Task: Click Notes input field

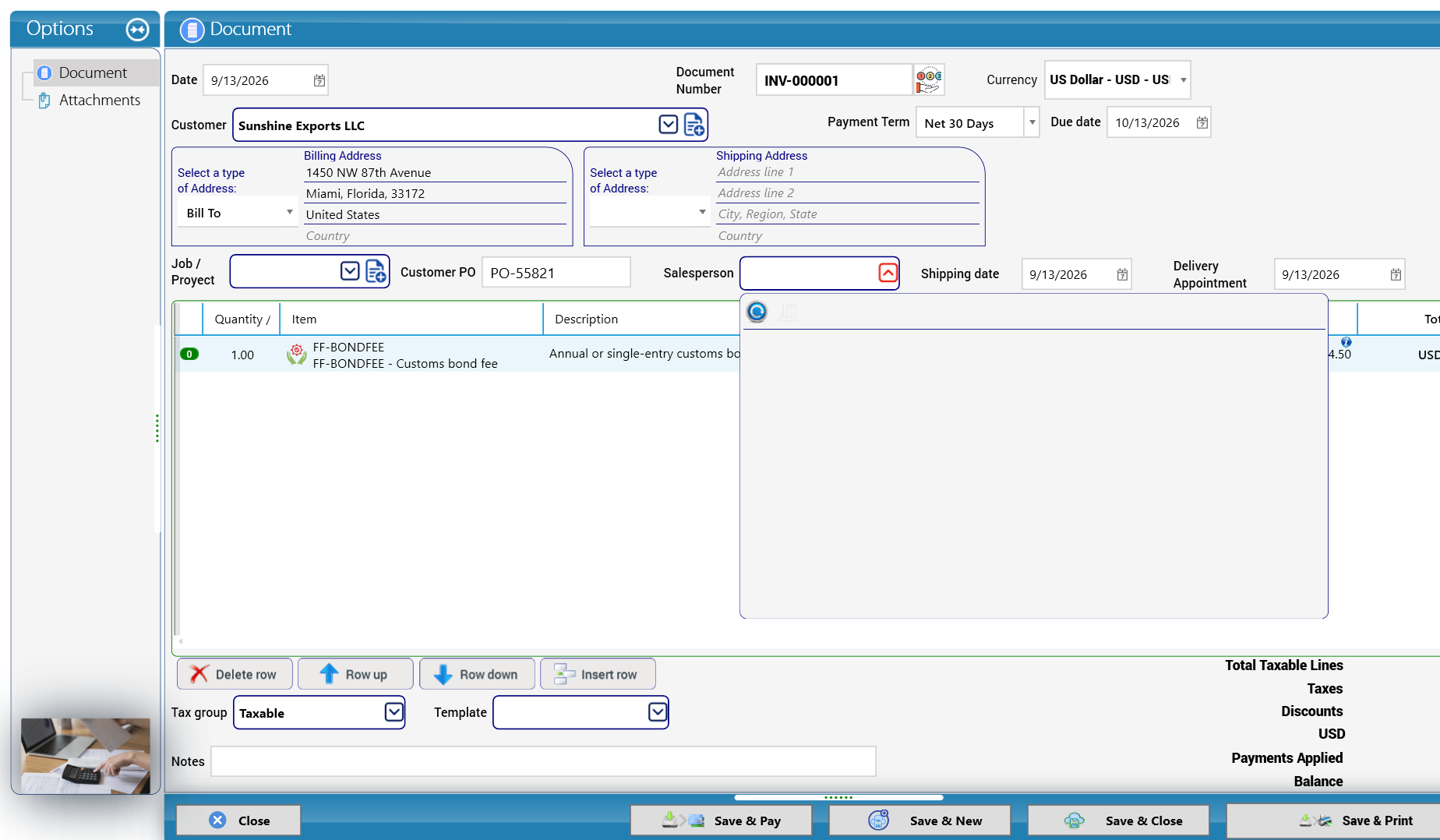Action: pyautogui.click(x=543, y=761)
